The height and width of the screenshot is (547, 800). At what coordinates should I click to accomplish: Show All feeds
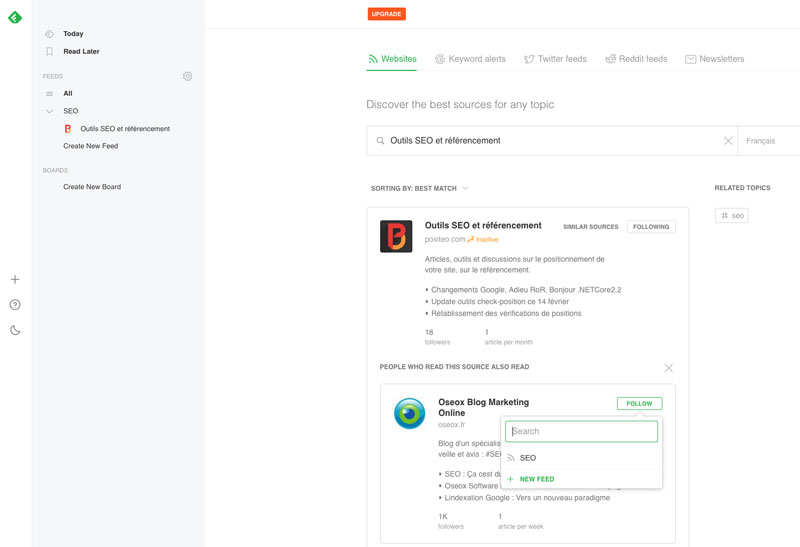(68, 93)
